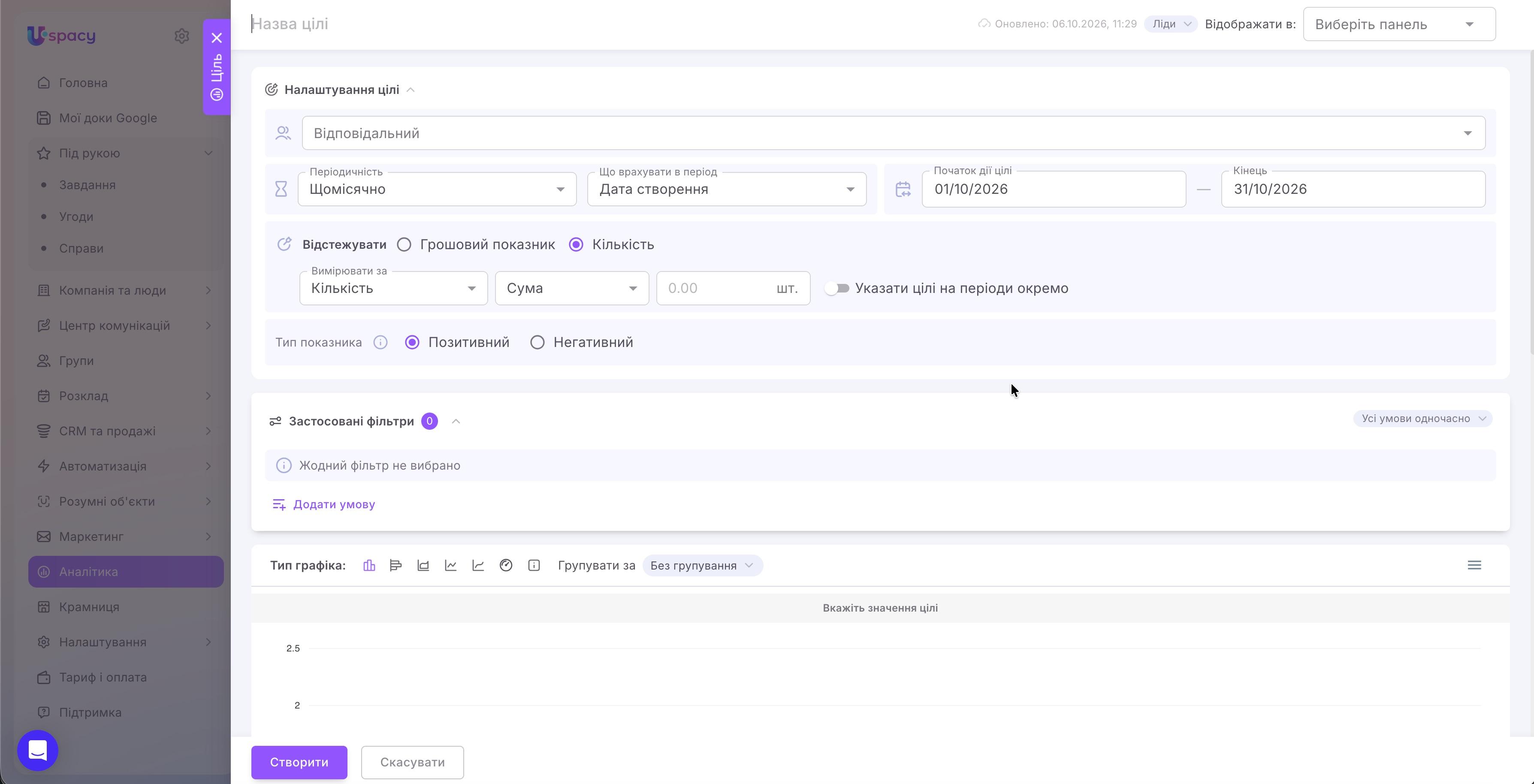This screenshot has height=784, width=1534.
Task: Choose the gauge chart type icon
Action: click(x=506, y=566)
